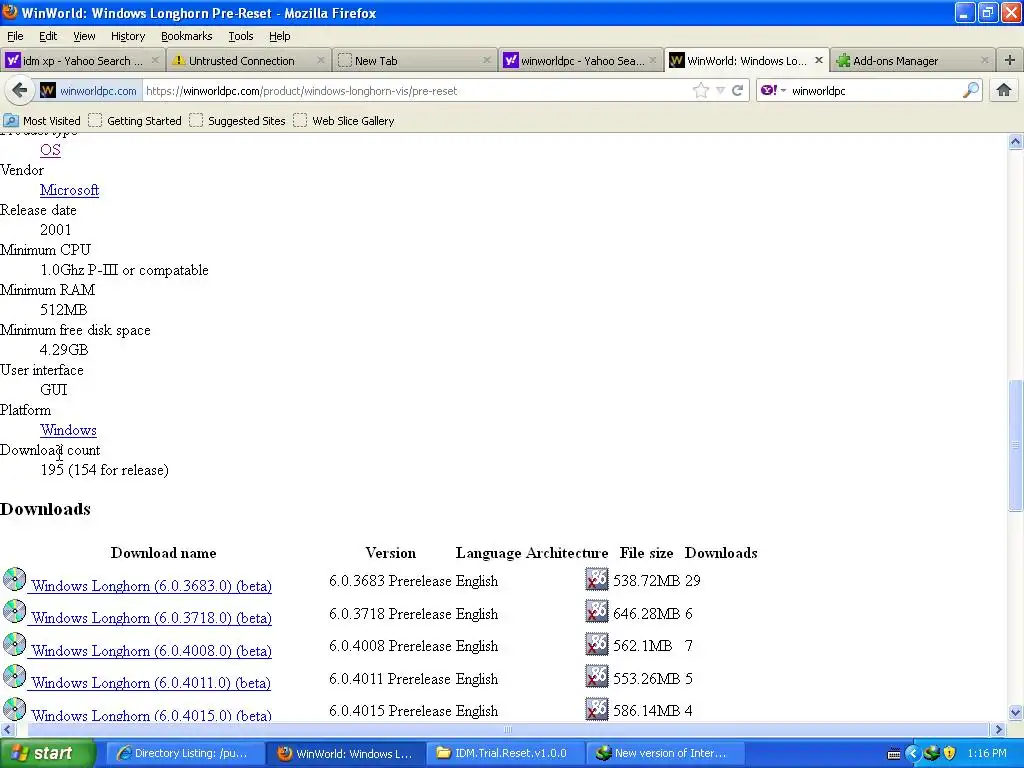
Task: Click the disc icon beside Longhorn 6.0.4011.0
Action: click(x=14, y=677)
